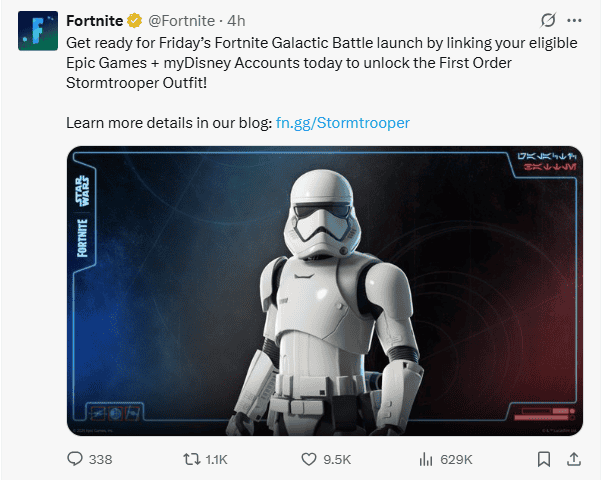Click the reply speech bubble icon

click(x=75, y=459)
